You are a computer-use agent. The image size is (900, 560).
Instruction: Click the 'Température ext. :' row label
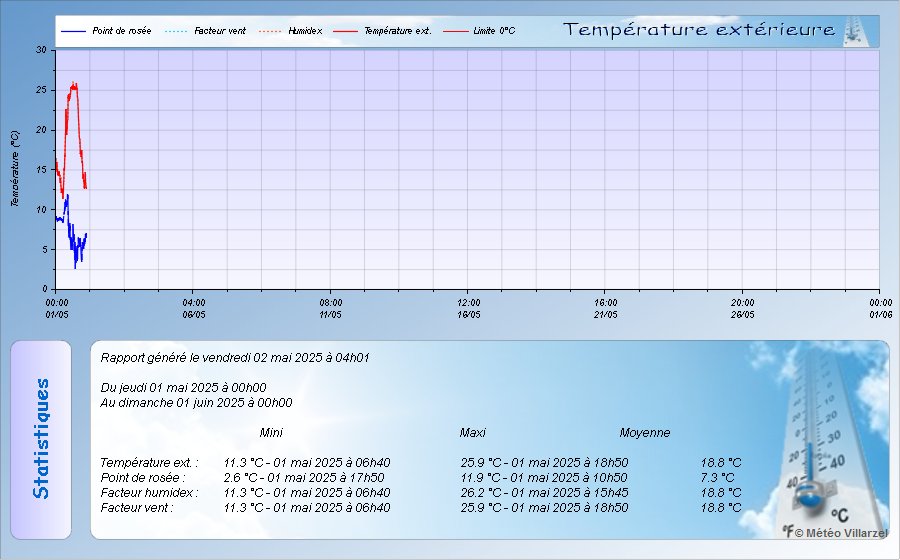[149, 462]
